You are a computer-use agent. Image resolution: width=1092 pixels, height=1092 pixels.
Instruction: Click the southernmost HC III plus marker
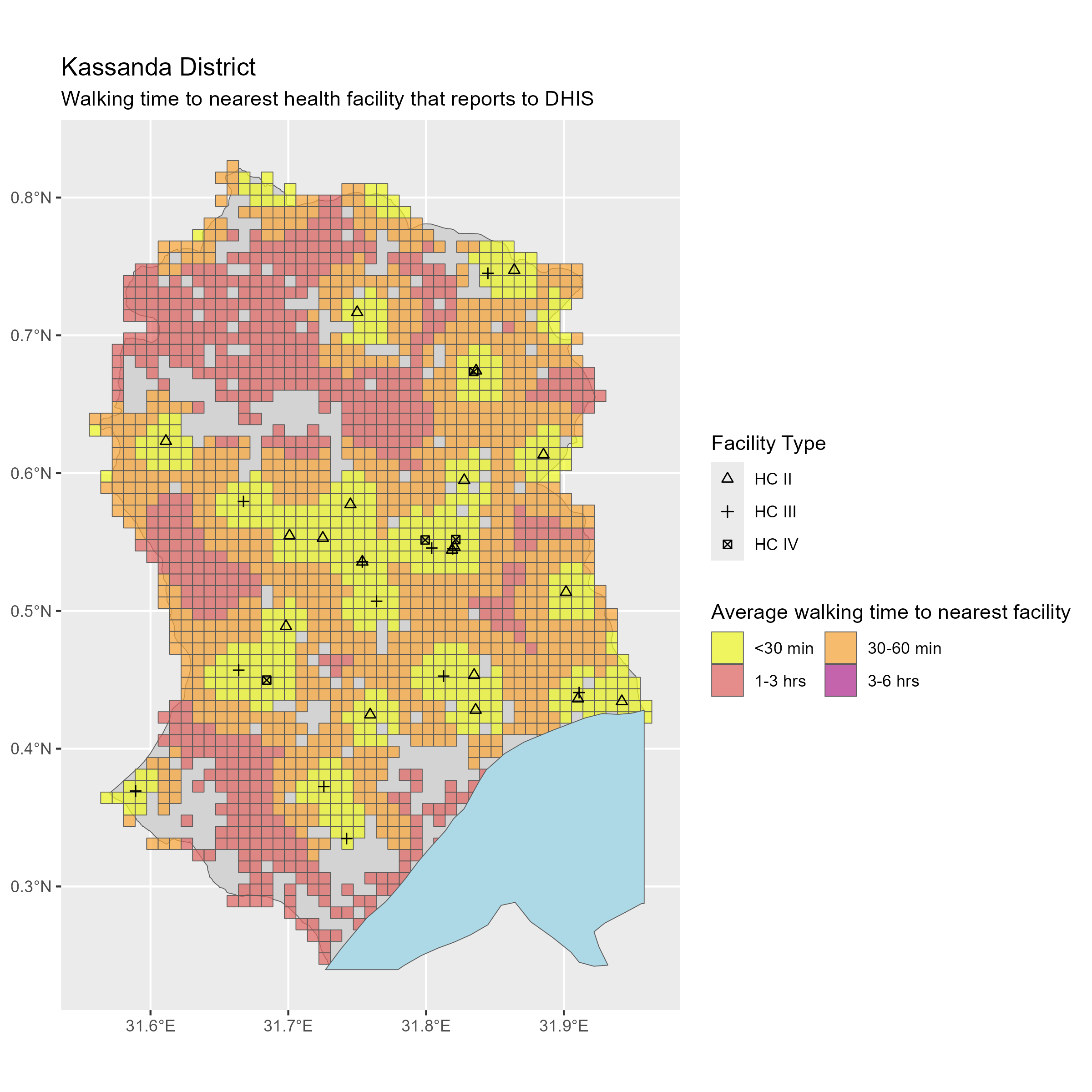tap(347, 838)
